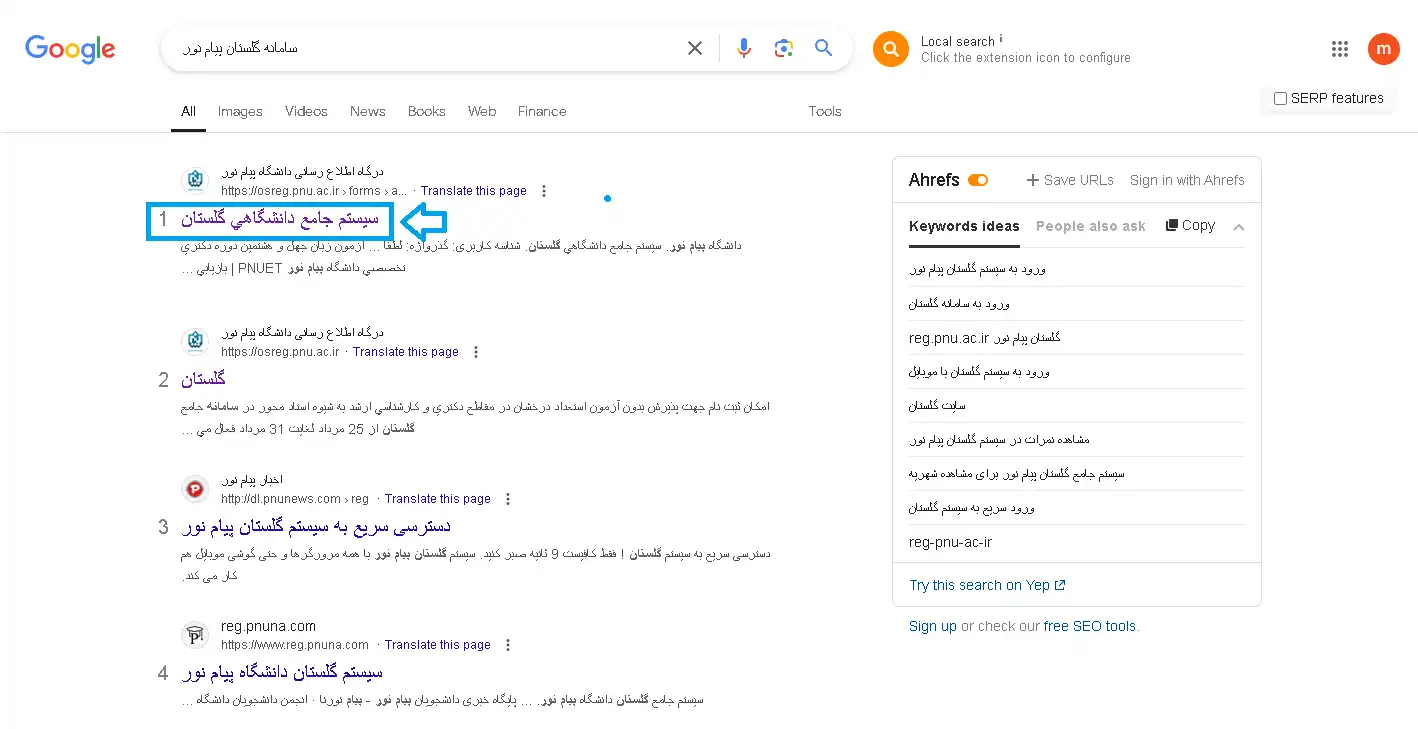This screenshot has width=1418, height=729.
Task: Switch to Books tab
Action: pyautogui.click(x=427, y=111)
